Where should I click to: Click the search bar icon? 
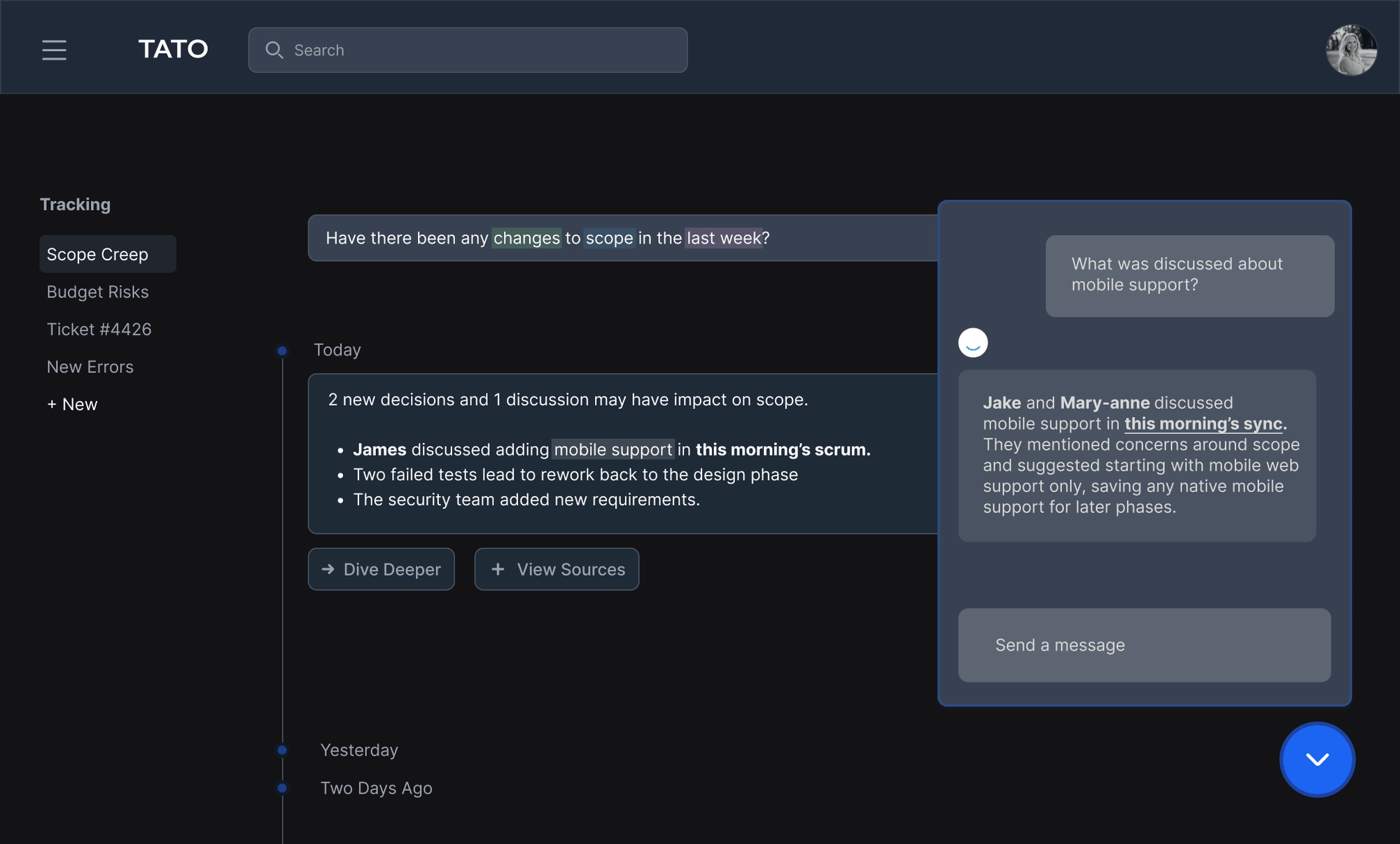[275, 48]
